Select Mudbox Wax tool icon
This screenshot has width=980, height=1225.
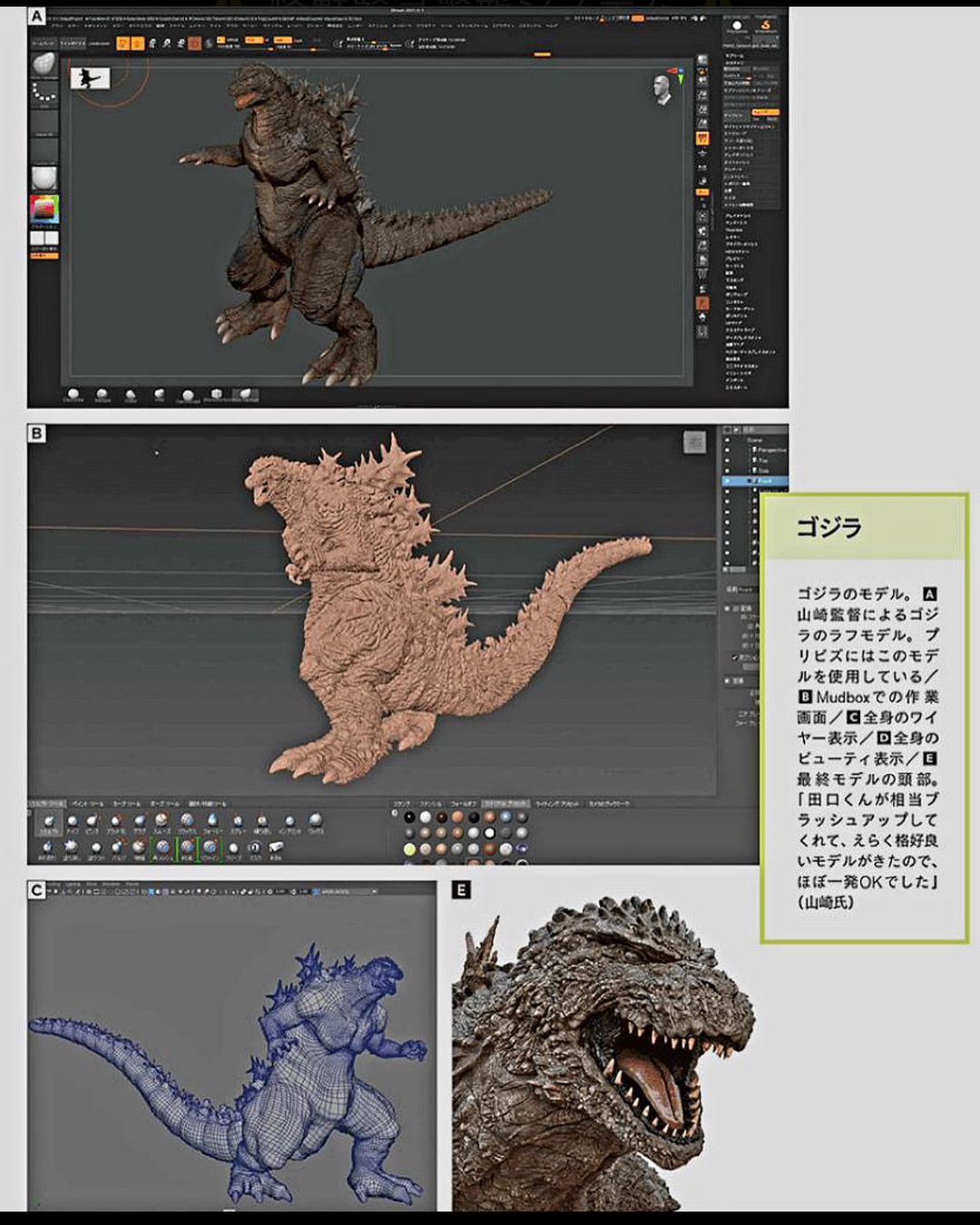click(315, 821)
